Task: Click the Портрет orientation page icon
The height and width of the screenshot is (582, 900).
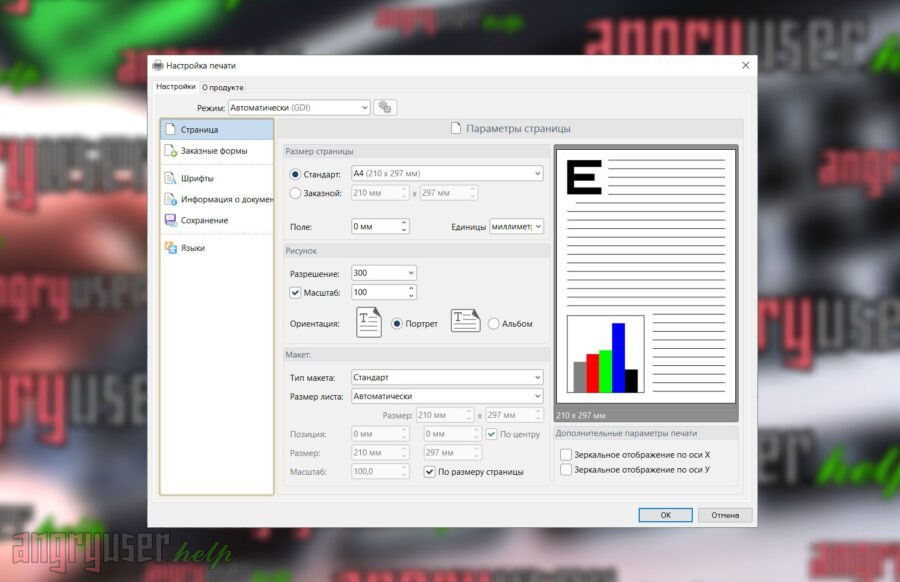Action: (369, 322)
